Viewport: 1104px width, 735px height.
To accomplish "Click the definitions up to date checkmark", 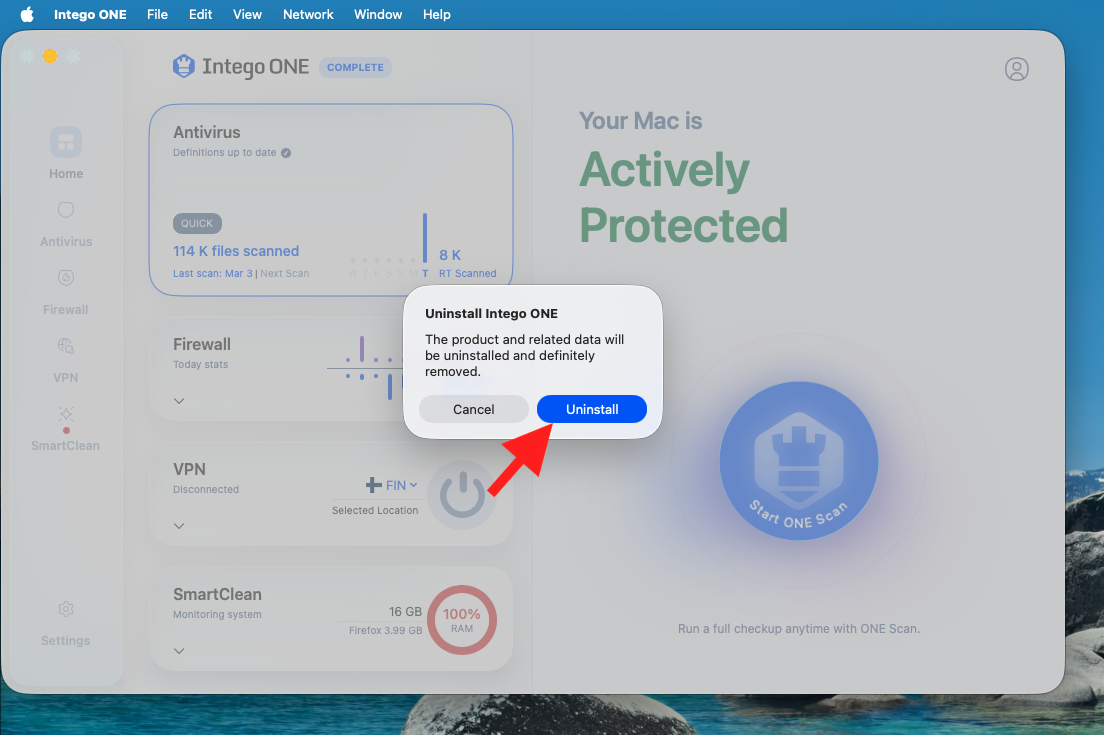I will [286, 153].
